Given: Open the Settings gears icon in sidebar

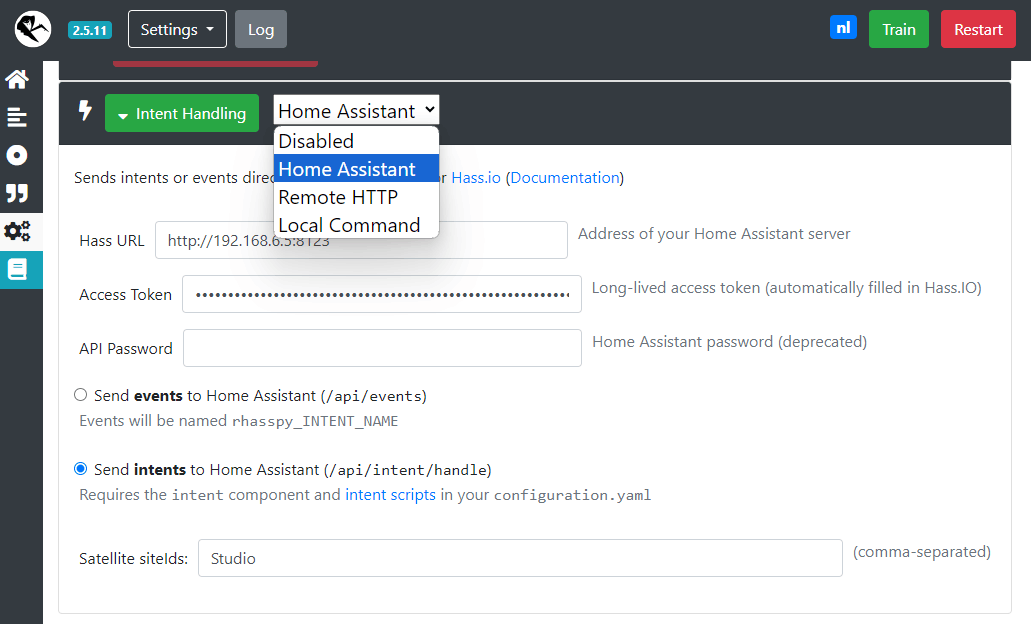Looking at the screenshot, I should [x=17, y=231].
